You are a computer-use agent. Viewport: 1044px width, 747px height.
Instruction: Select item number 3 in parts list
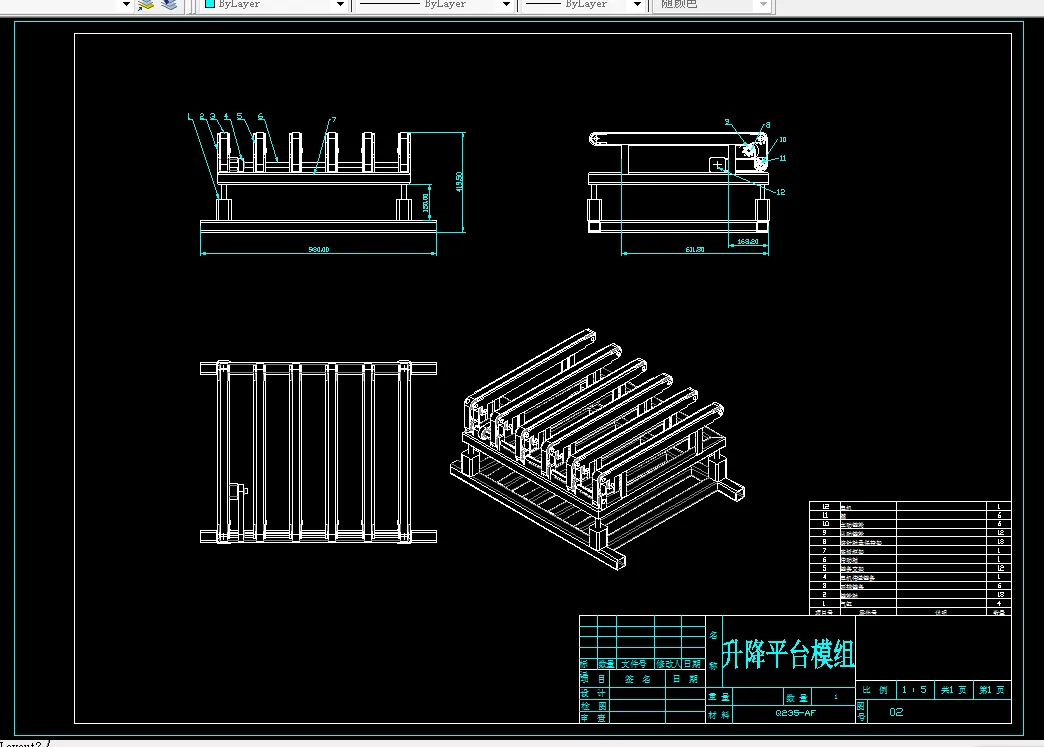click(x=825, y=586)
